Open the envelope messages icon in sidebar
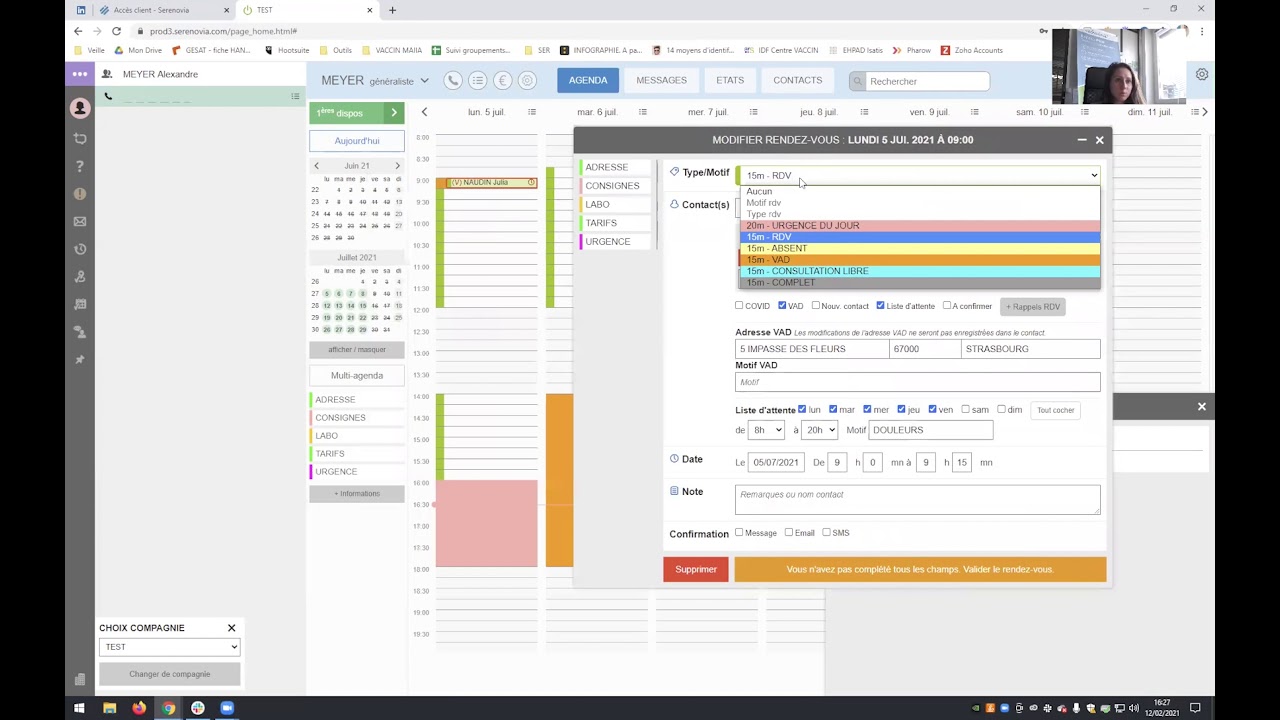 (80, 221)
